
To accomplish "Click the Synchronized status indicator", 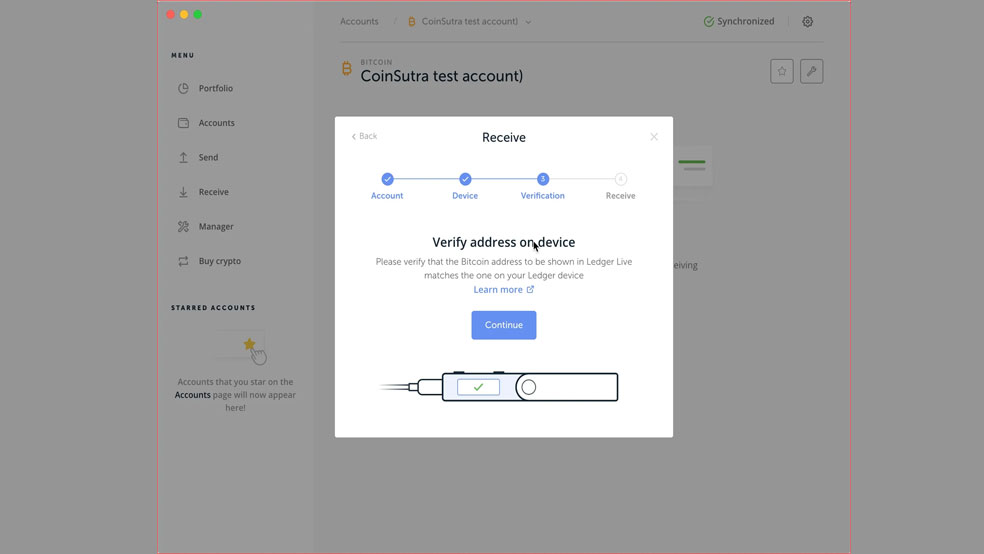I will point(739,21).
